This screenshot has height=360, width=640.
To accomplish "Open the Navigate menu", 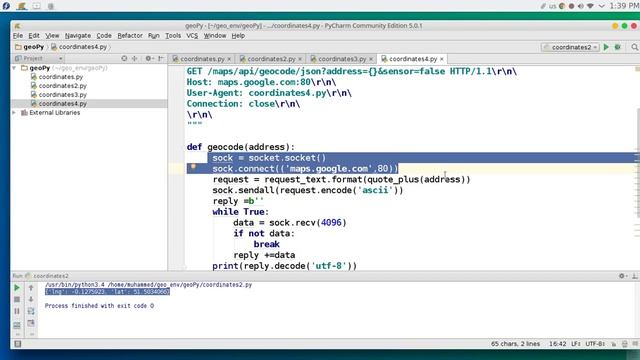I will tap(78, 36).
